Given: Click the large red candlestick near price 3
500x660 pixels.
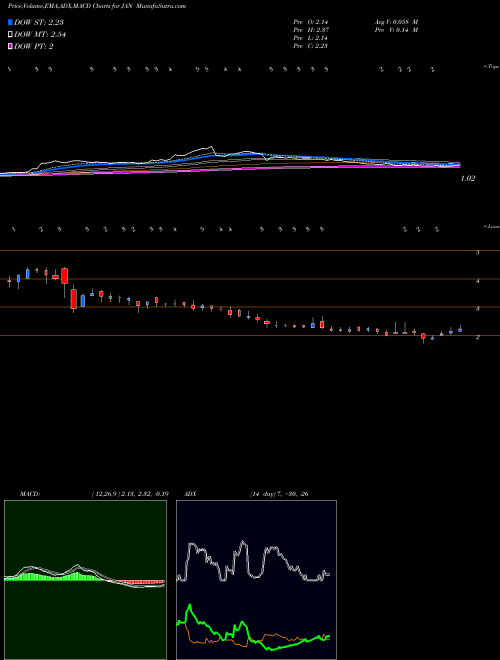Looking at the screenshot, I should [74, 299].
